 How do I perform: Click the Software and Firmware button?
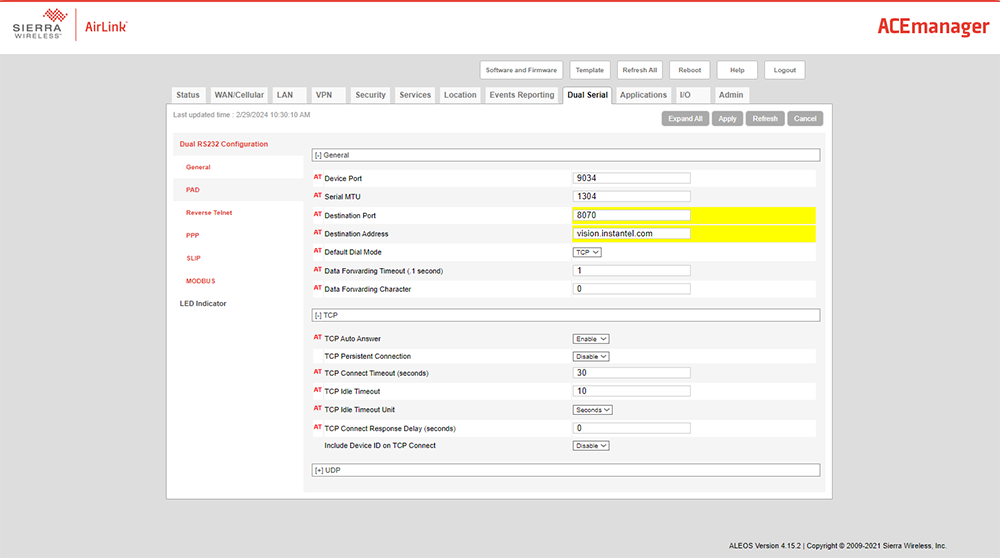coord(521,70)
